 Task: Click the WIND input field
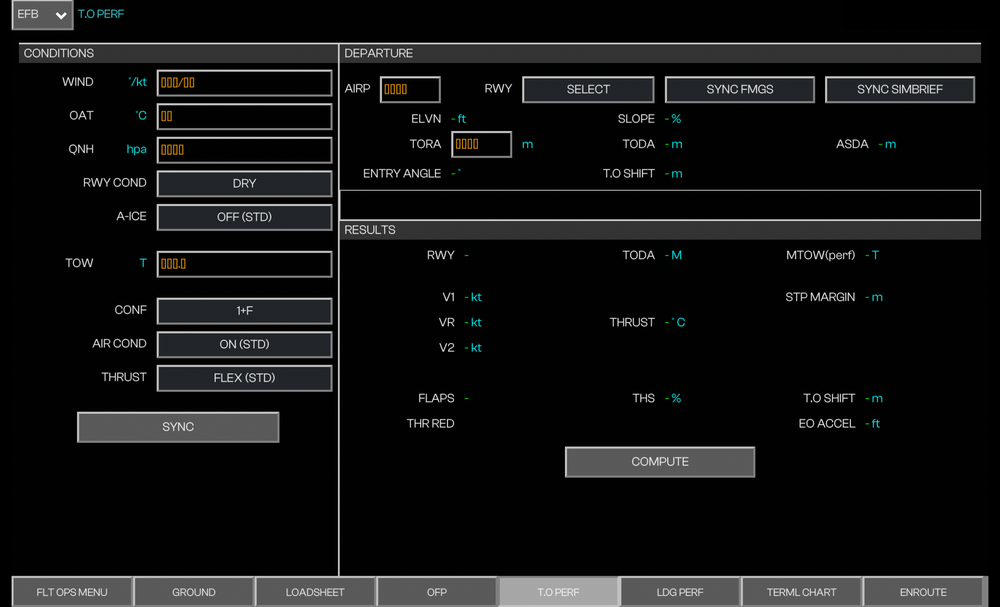click(x=244, y=83)
